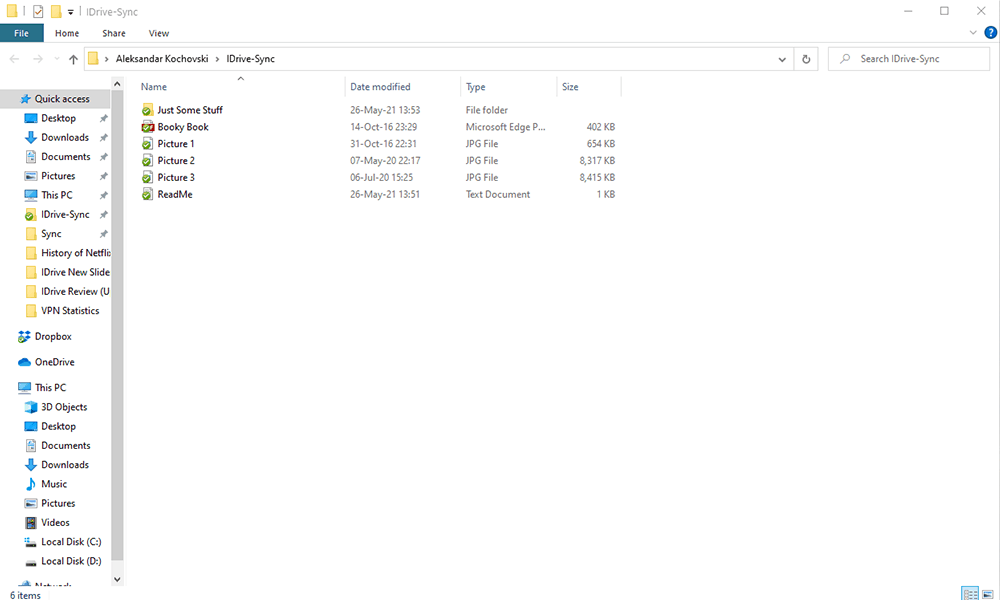Click the 14-Oct-16 23:29 date cell

[383, 127]
